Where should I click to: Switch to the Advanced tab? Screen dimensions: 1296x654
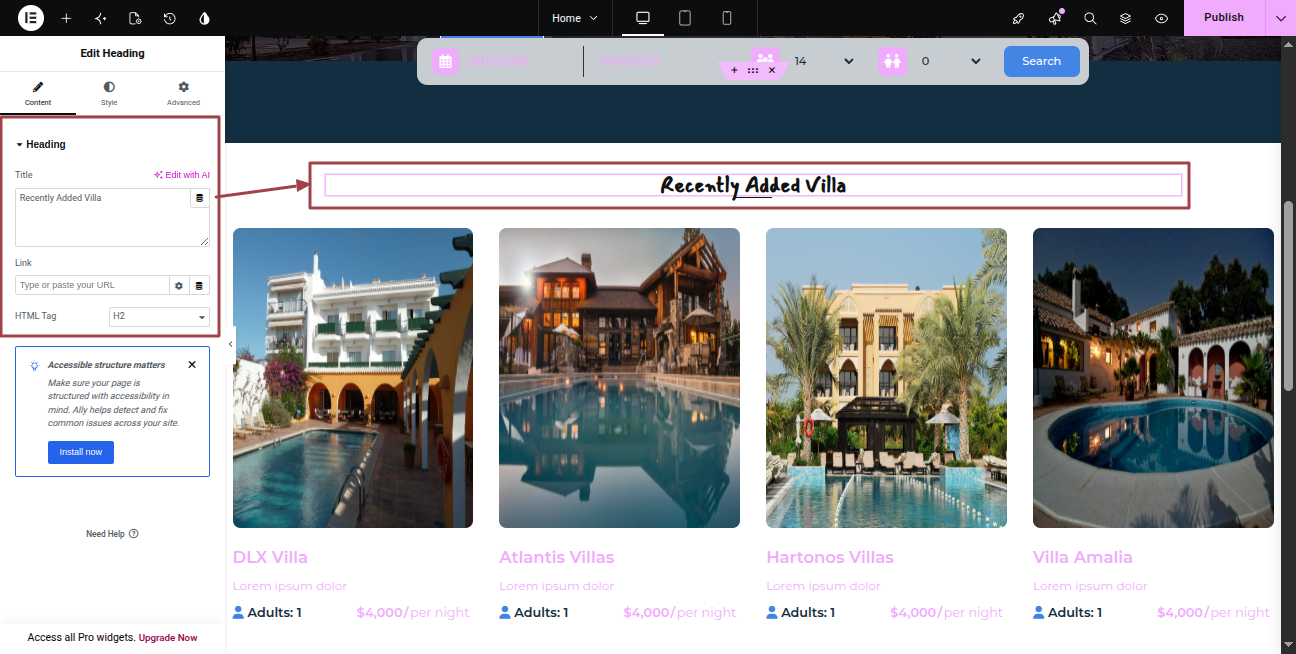pyautogui.click(x=183, y=94)
